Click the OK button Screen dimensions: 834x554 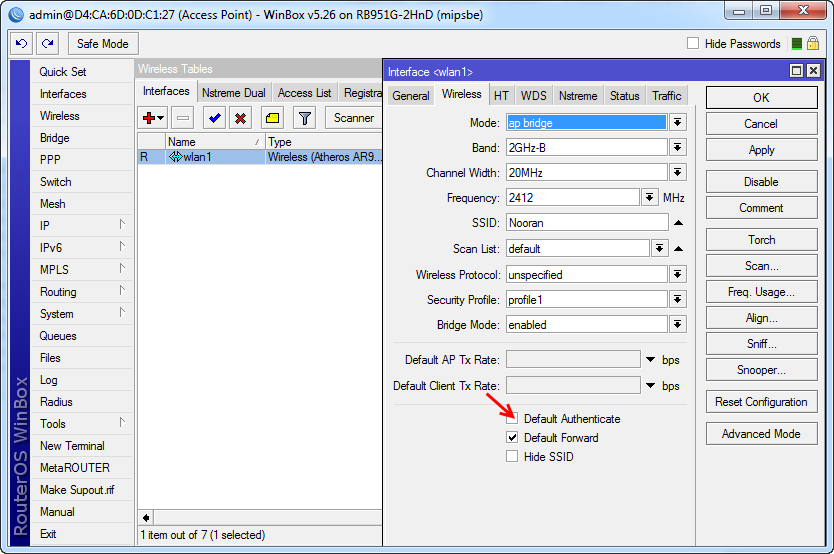click(761, 97)
